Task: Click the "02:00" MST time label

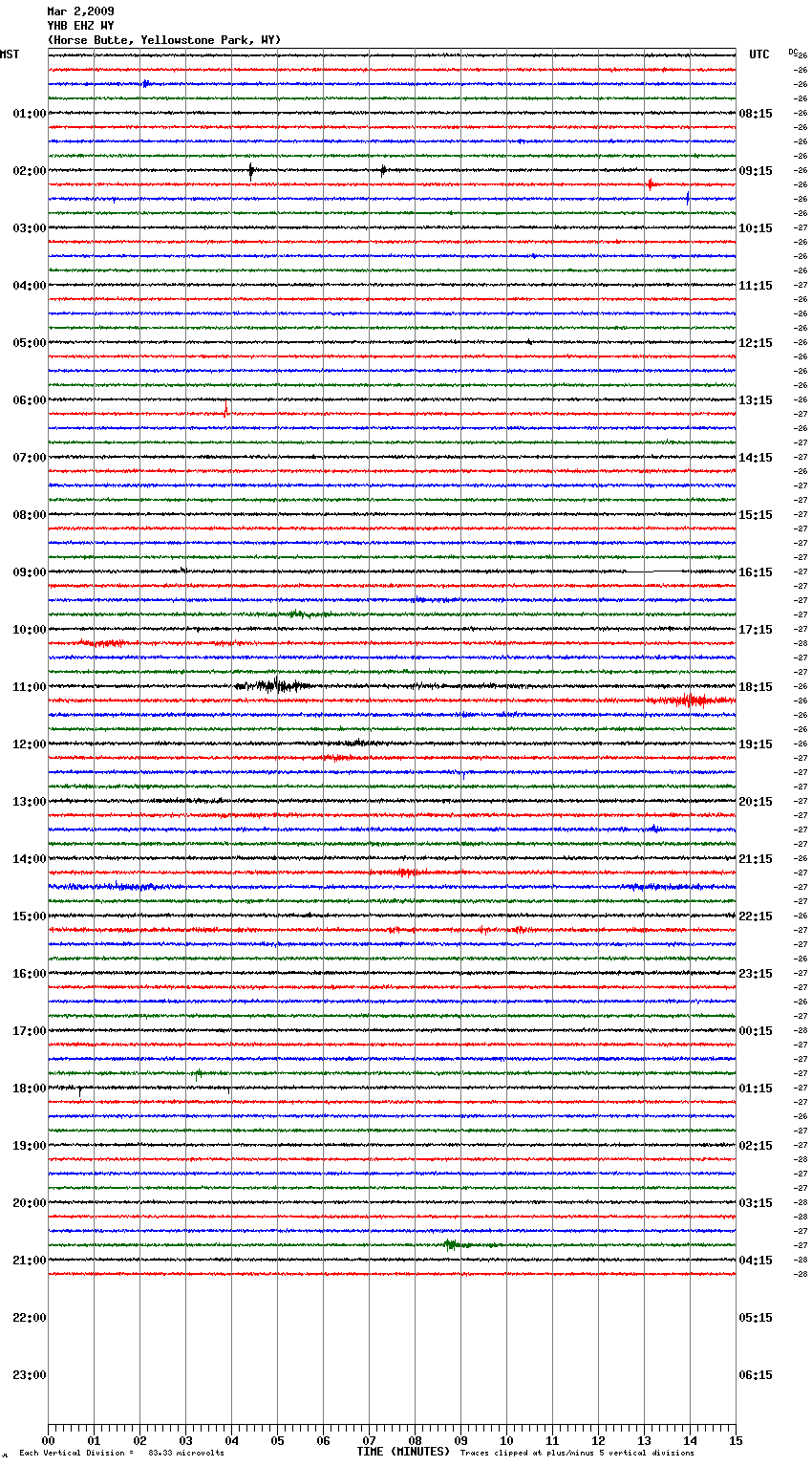Action: coord(30,171)
